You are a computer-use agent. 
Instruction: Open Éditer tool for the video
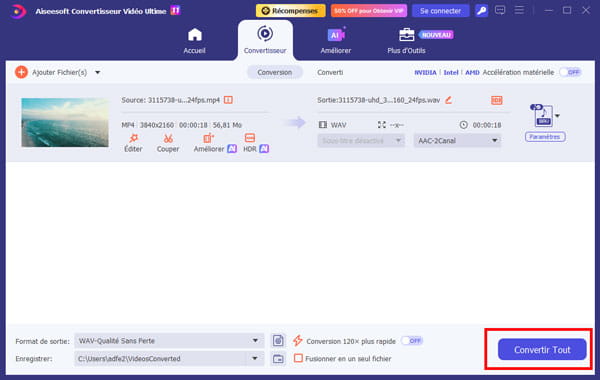133,143
